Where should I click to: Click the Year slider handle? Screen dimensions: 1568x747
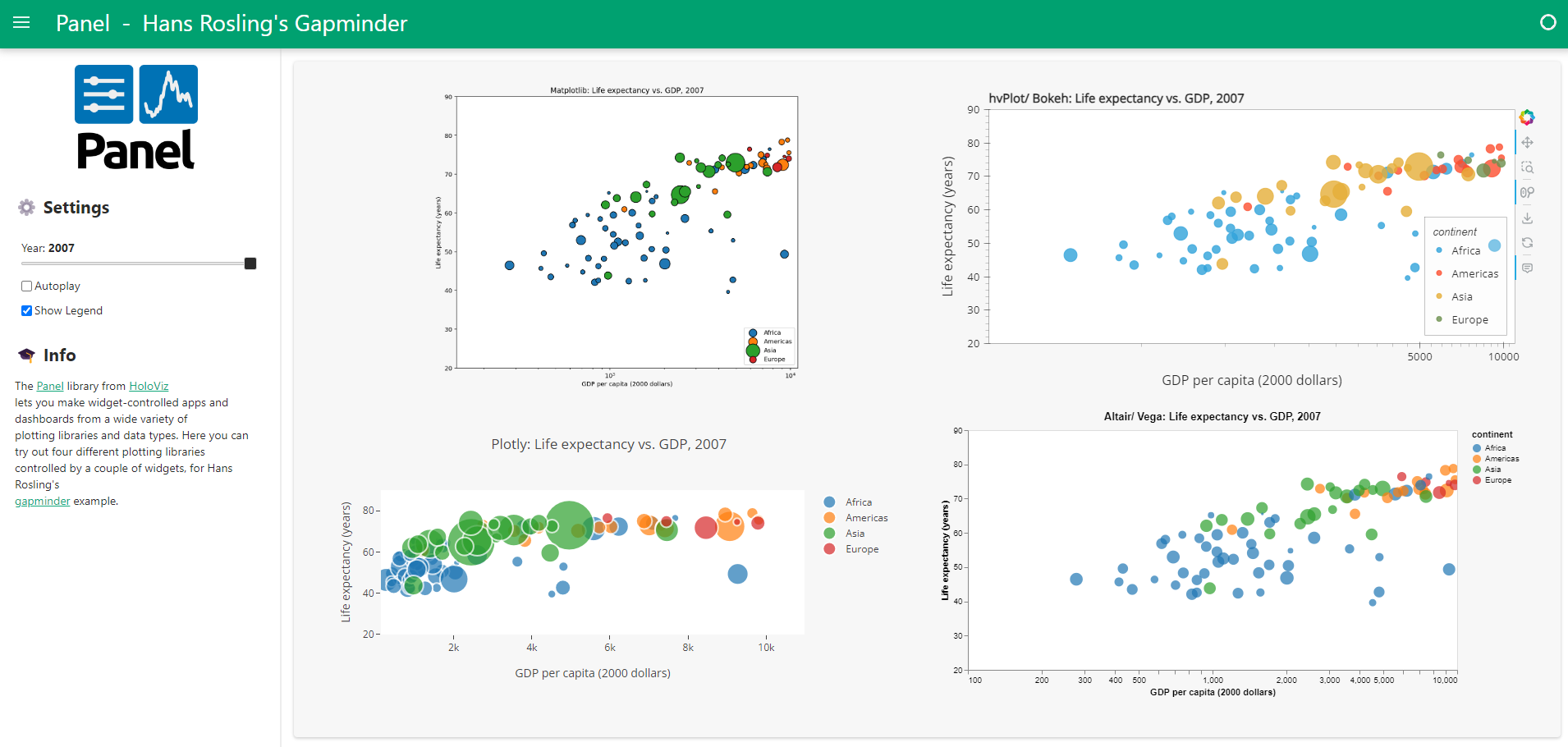click(250, 264)
